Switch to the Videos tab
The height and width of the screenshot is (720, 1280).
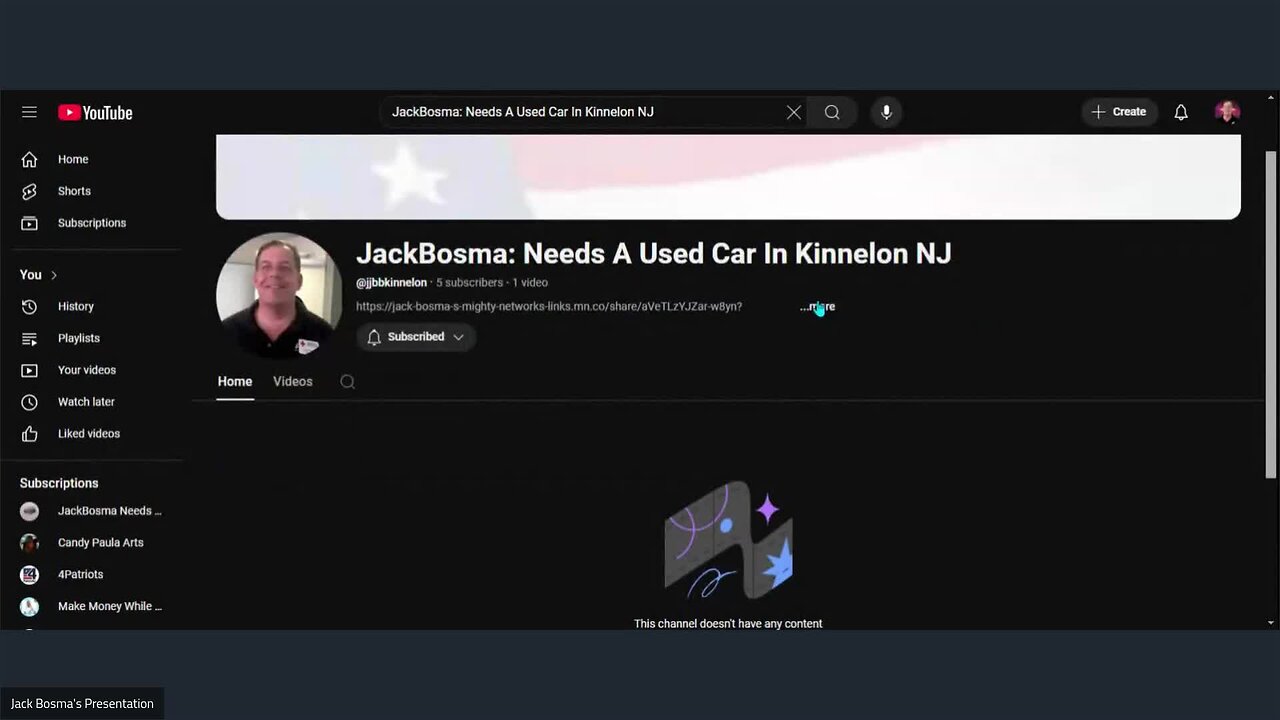pyautogui.click(x=293, y=382)
